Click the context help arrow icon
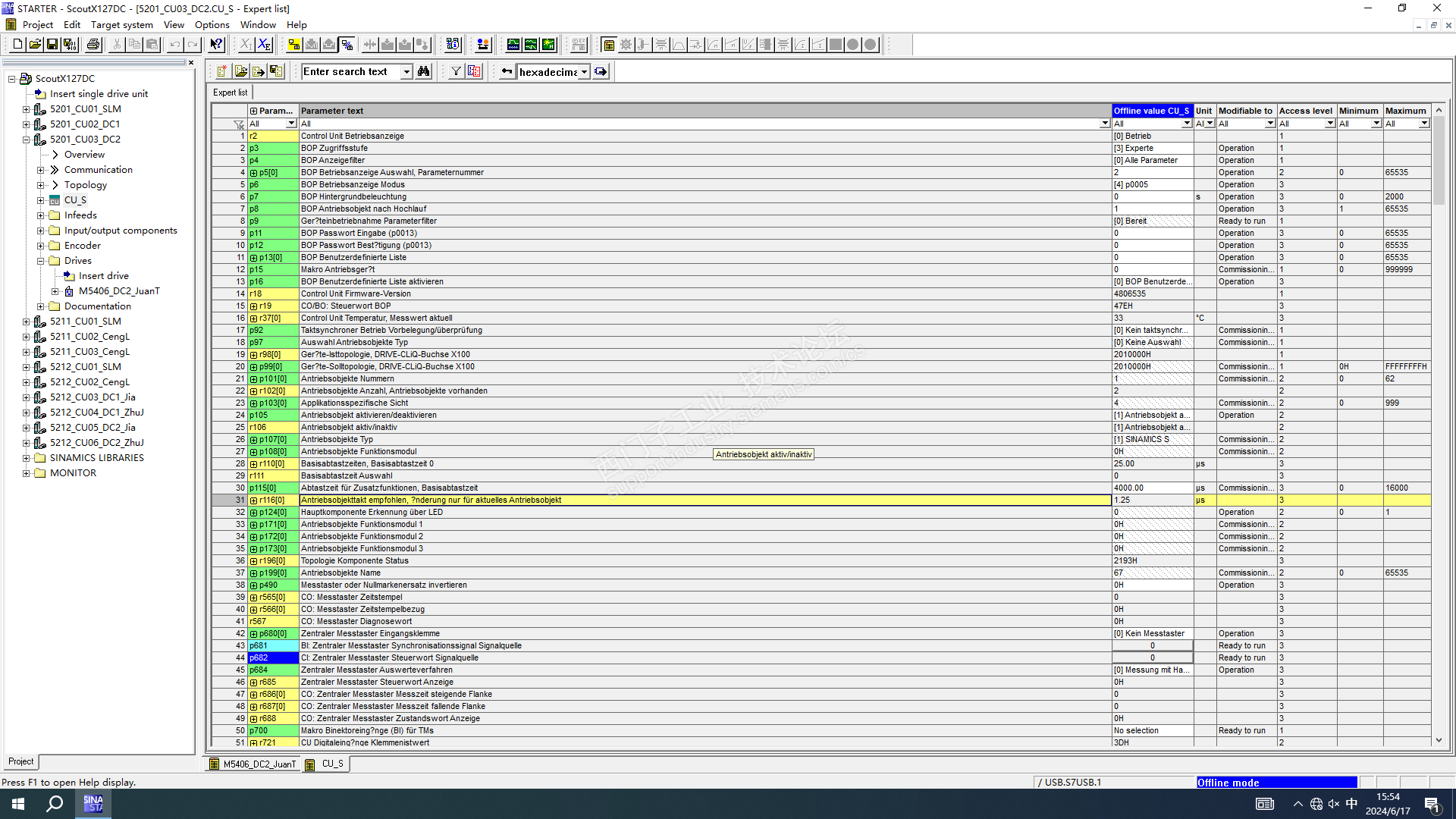 (x=216, y=45)
